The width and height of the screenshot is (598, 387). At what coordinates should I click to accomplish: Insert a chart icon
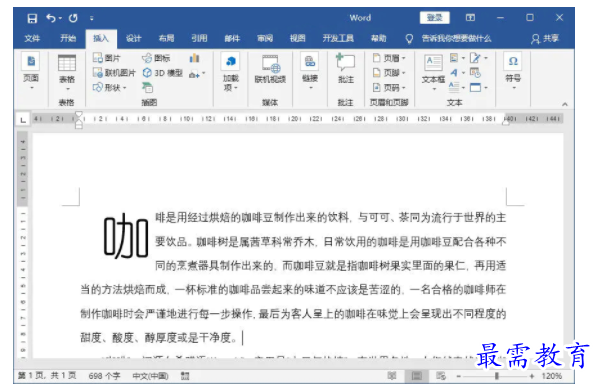click(194, 58)
